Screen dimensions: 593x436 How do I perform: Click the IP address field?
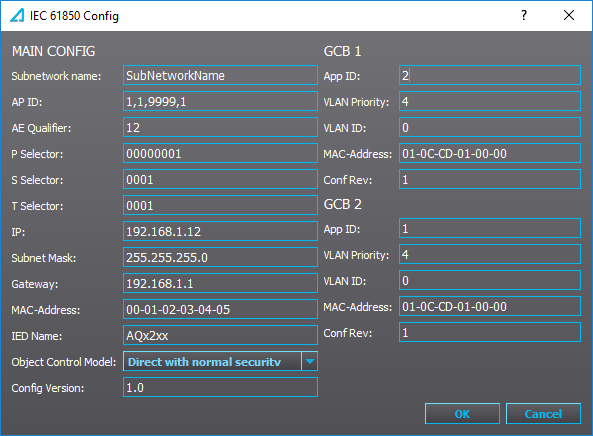220,231
